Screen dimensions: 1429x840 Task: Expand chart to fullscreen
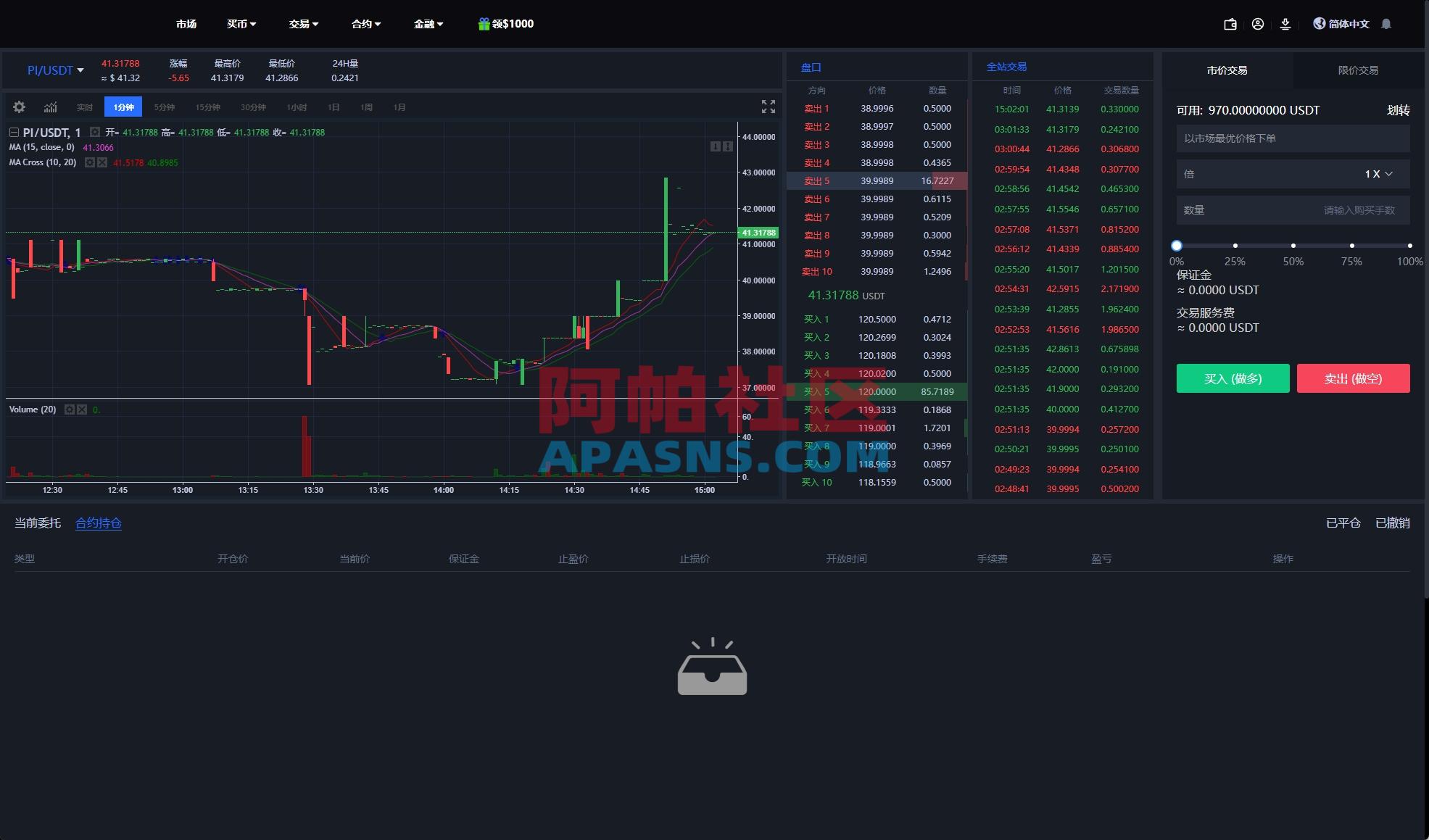tap(769, 107)
